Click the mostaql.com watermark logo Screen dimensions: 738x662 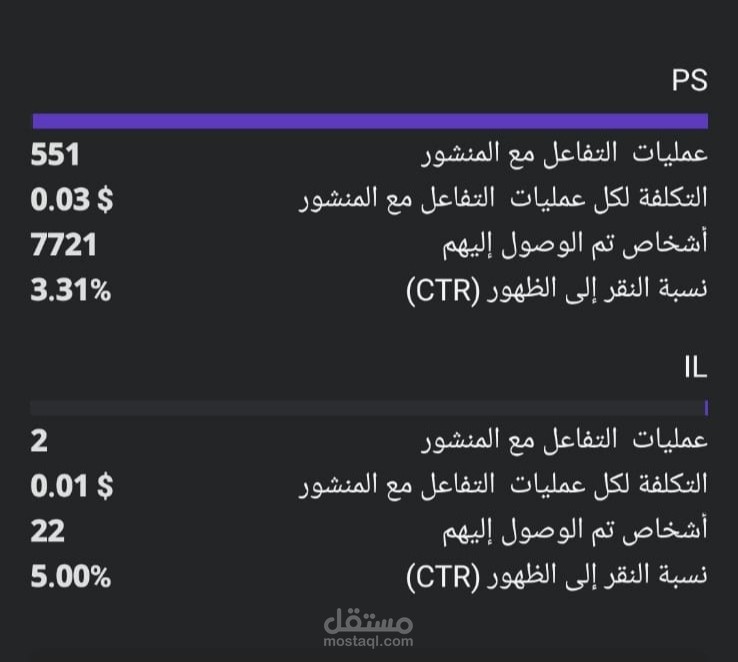pyautogui.click(x=369, y=628)
